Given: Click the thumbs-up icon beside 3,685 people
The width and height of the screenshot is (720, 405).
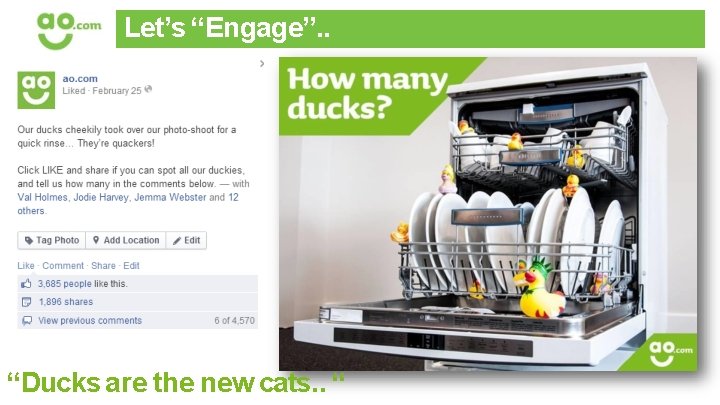Looking at the screenshot, I should click(26, 284).
